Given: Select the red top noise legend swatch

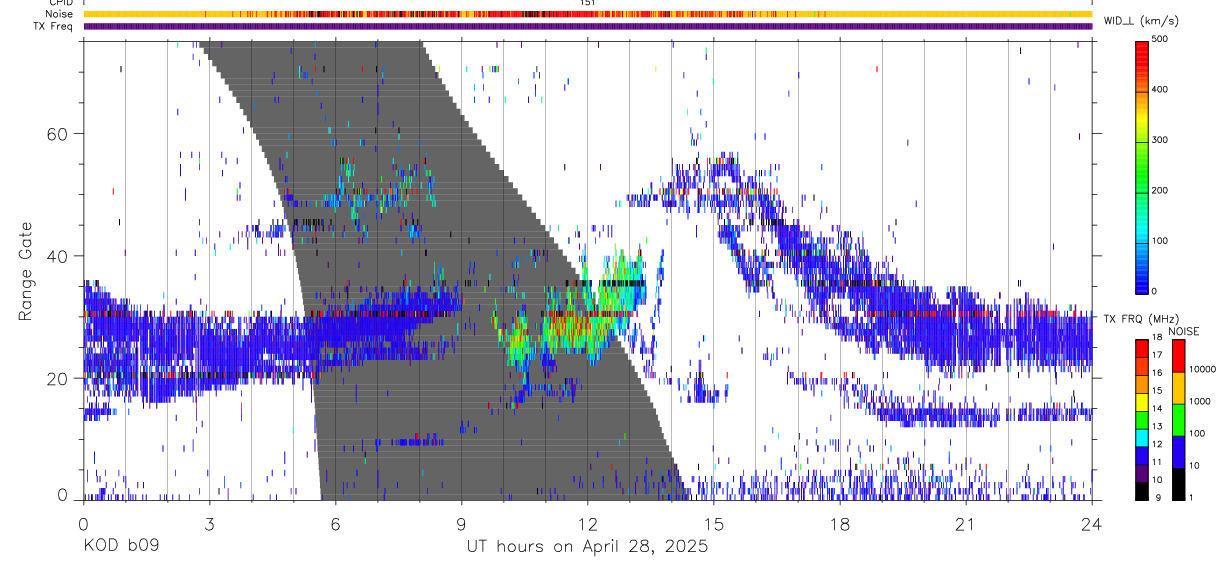Looking at the screenshot, I should click(x=1178, y=355).
